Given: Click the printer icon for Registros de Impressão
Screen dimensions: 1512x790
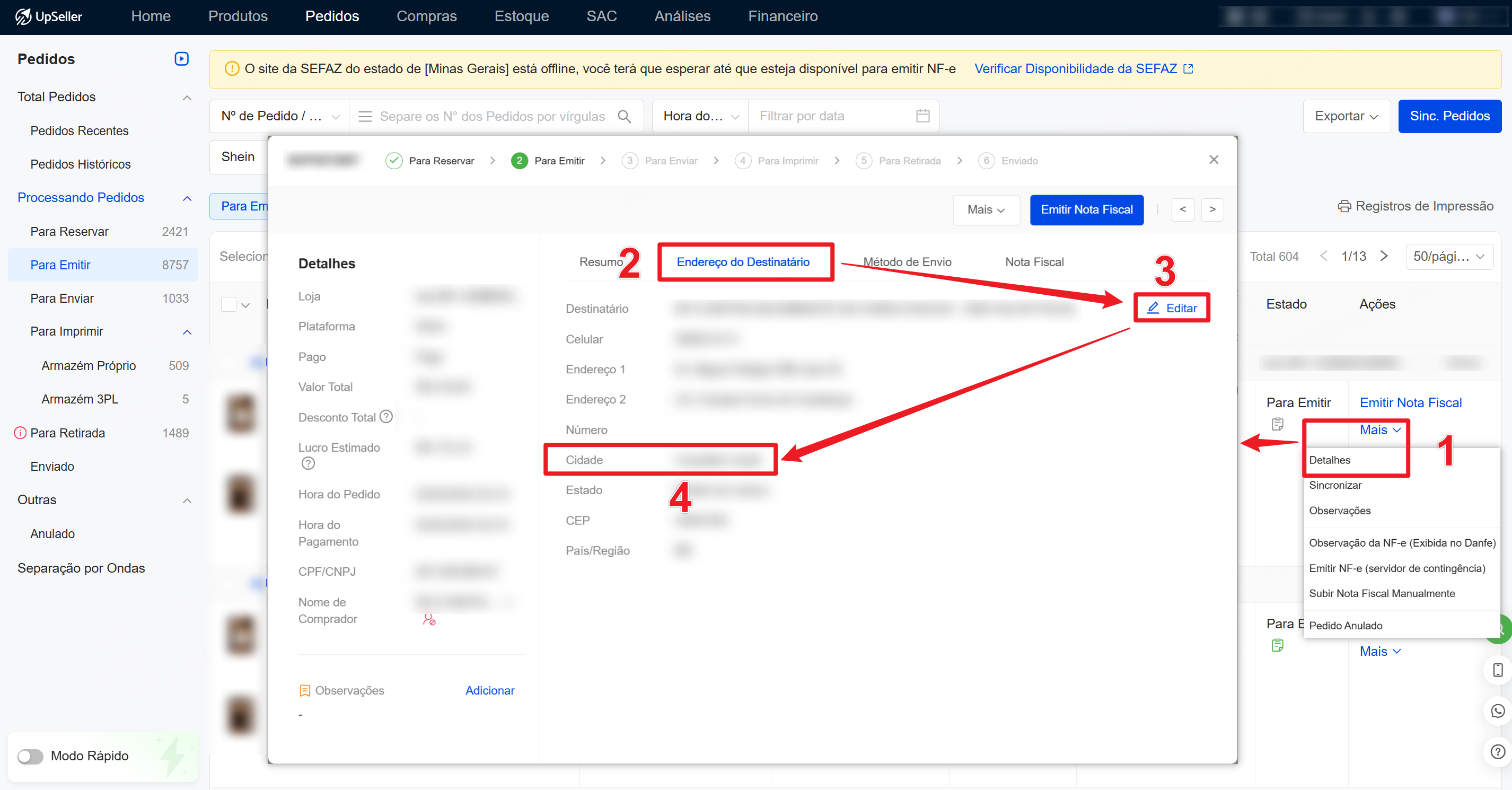Looking at the screenshot, I should [1343, 206].
